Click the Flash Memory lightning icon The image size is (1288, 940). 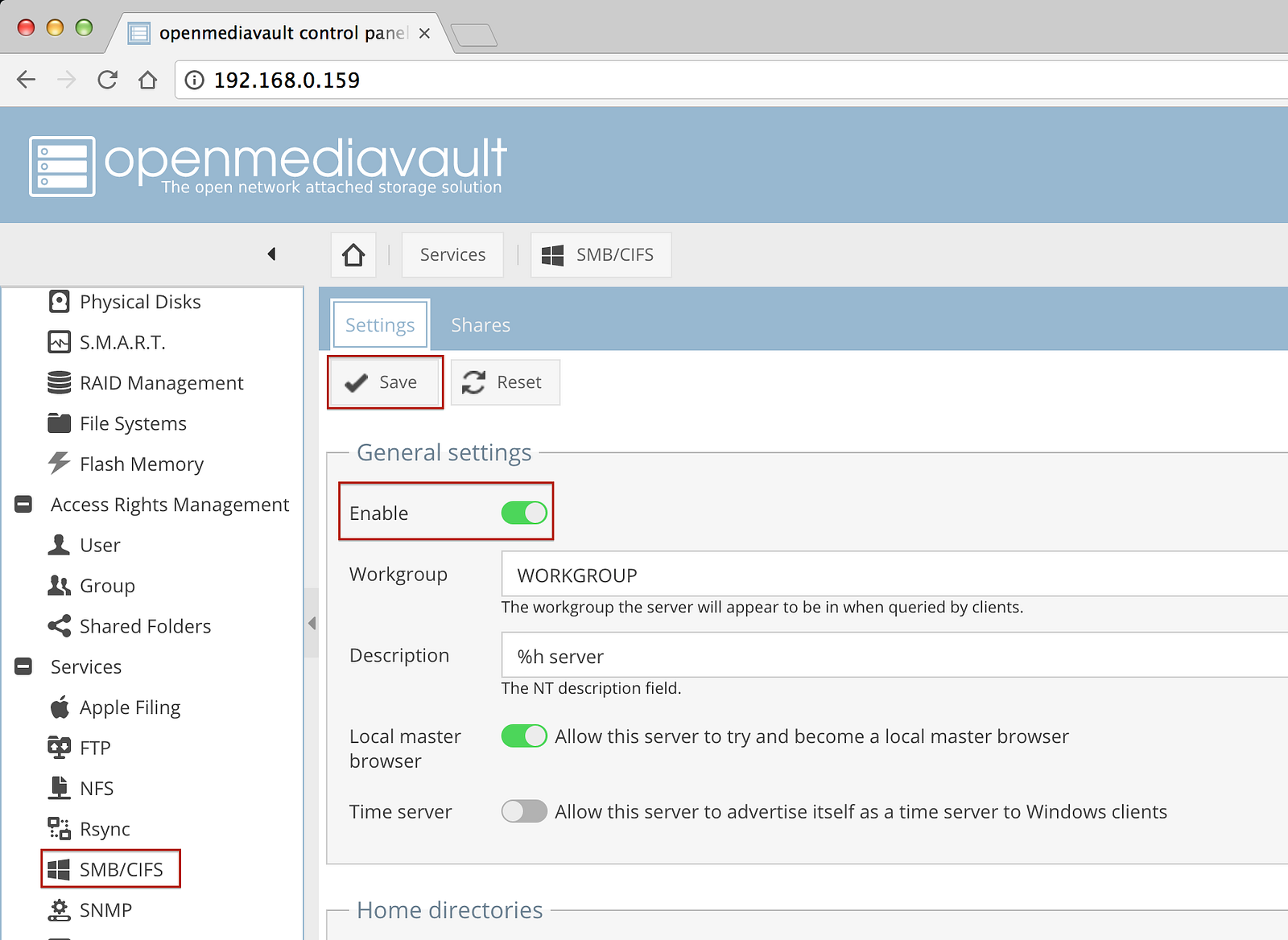(x=59, y=463)
